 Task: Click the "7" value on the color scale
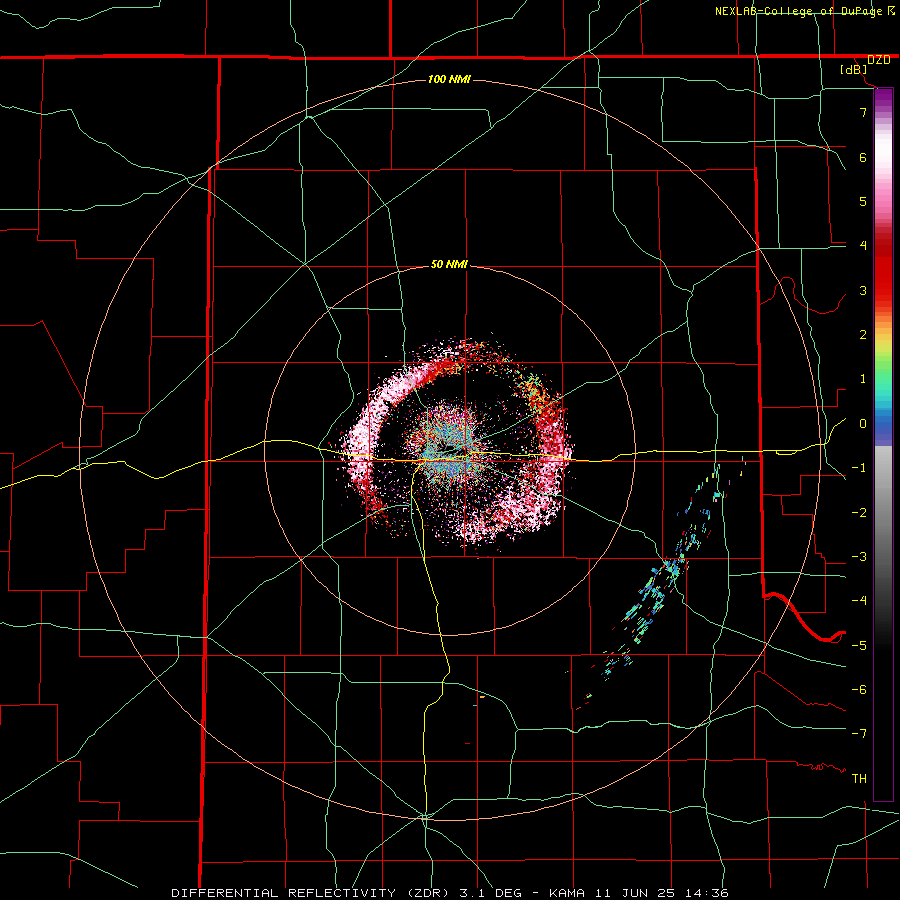click(x=863, y=112)
